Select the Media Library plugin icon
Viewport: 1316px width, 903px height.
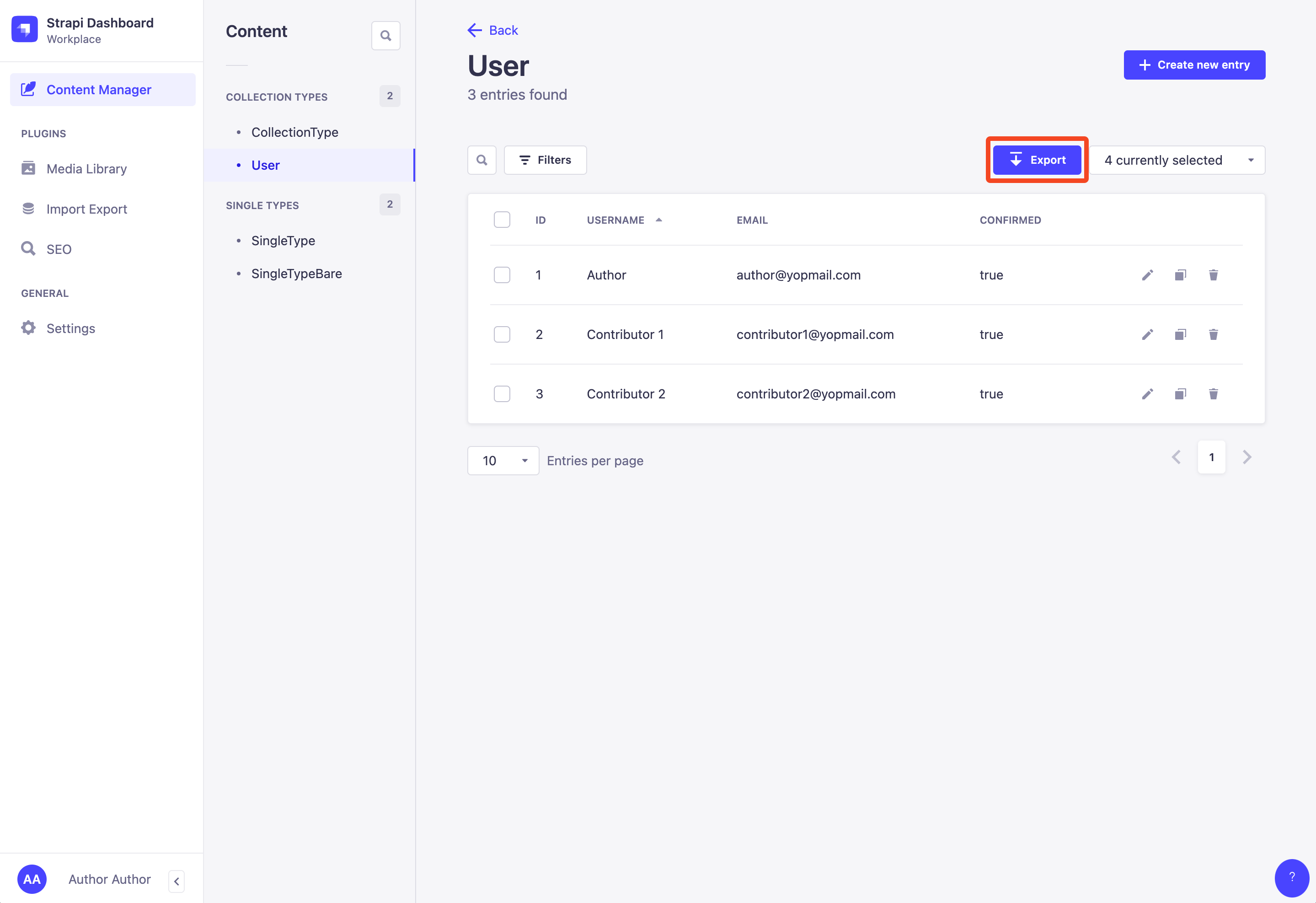[x=28, y=168]
